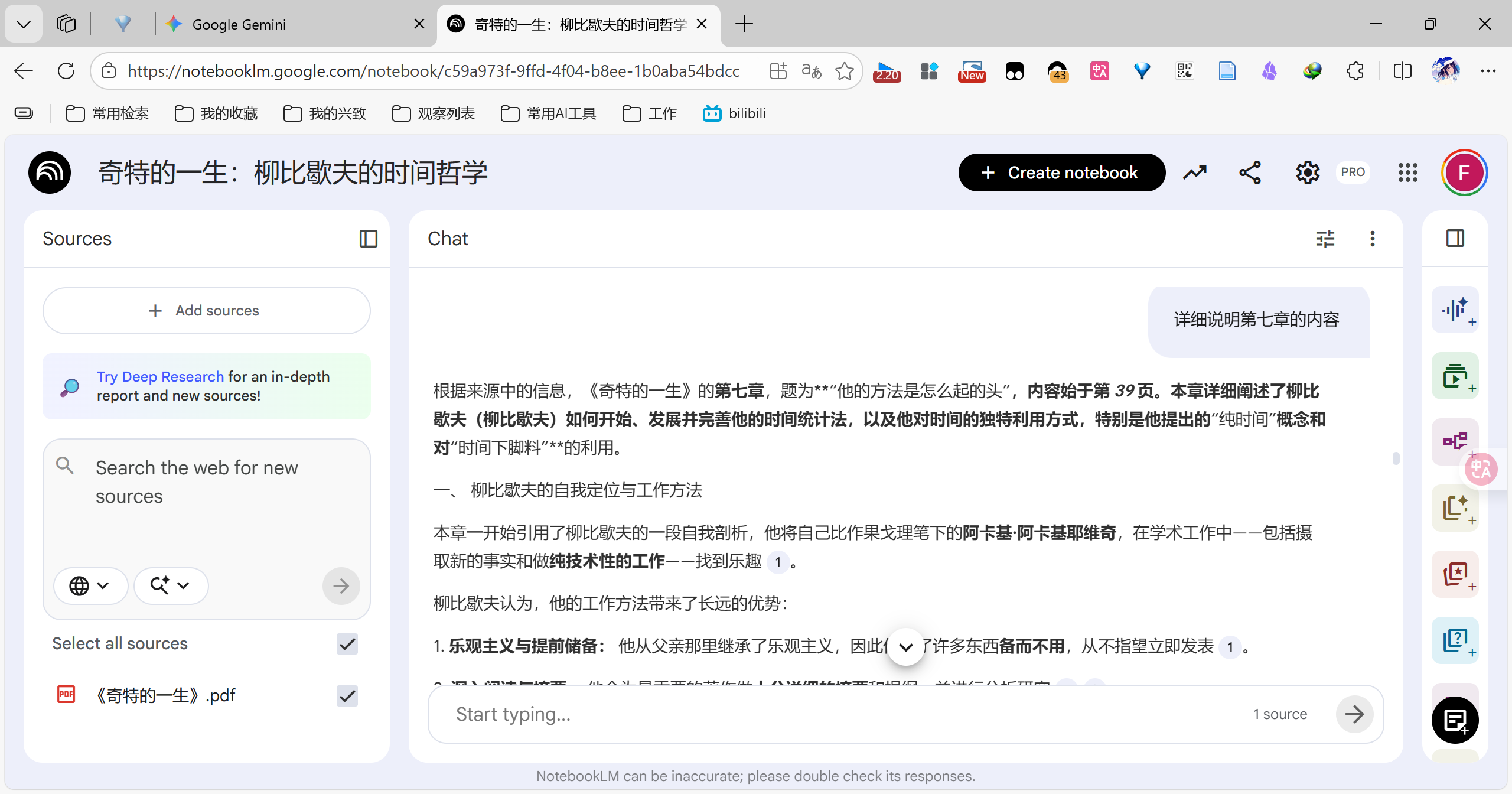Screen dimensions: 1512x794
Task: Click the notebook share icon
Action: pyautogui.click(x=1250, y=173)
